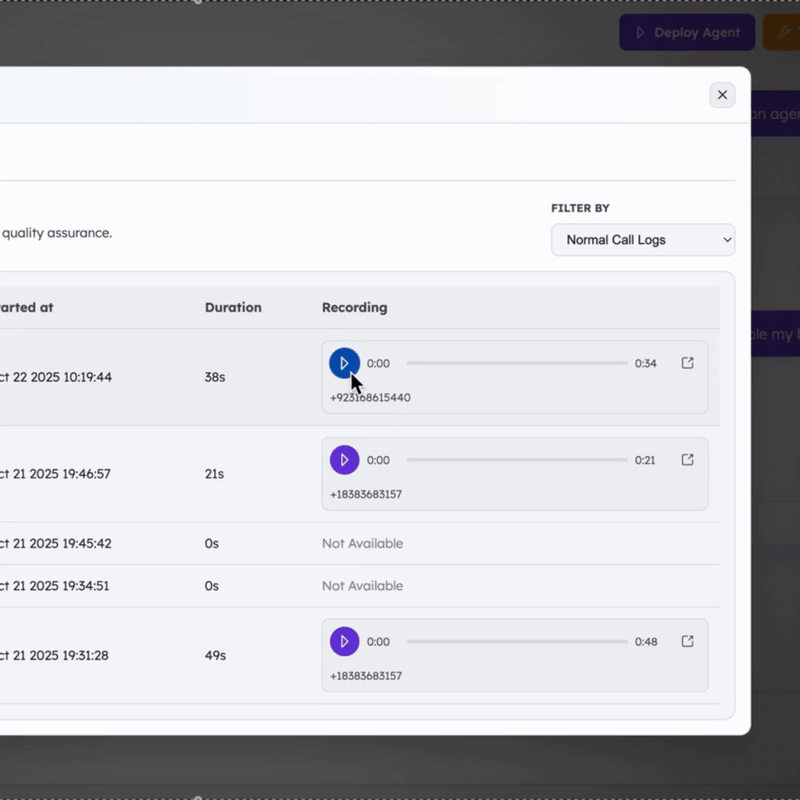
Task: Close the call logs dialog
Action: click(x=722, y=95)
